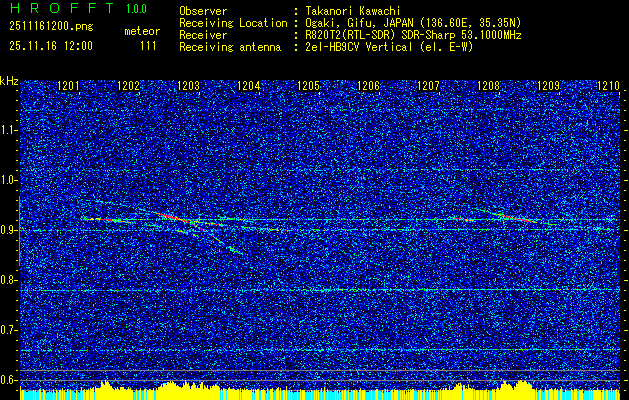Viewport: 629px width, 400px height.
Task: Click the 1201 time axis marker
Action: pos(69,86)
